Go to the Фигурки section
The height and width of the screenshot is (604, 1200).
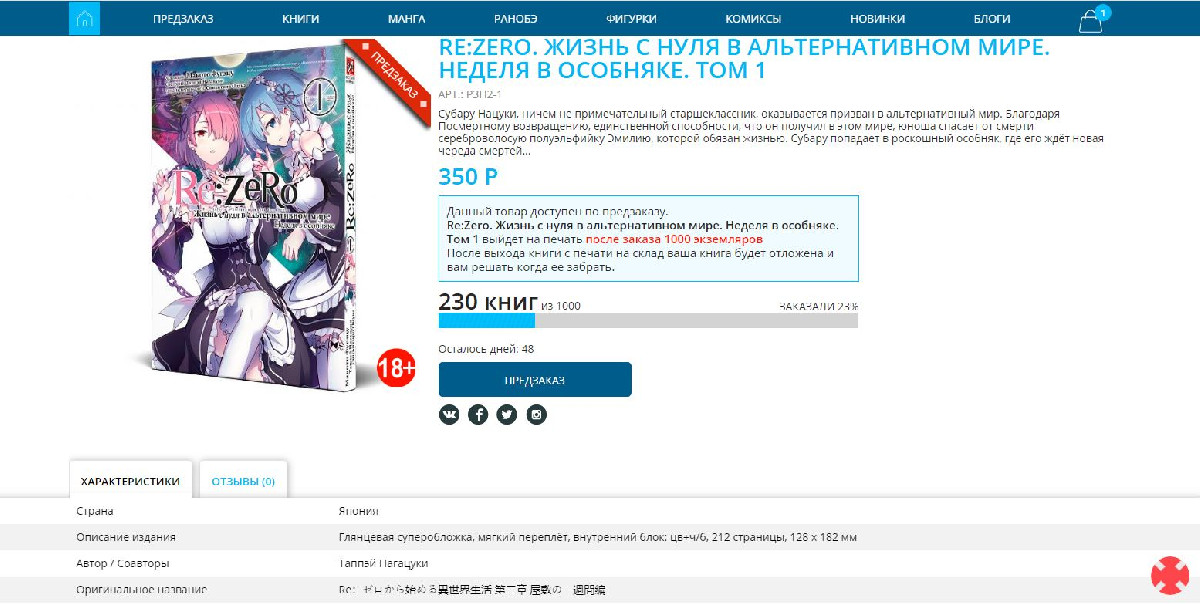click(x=631, y=19)
